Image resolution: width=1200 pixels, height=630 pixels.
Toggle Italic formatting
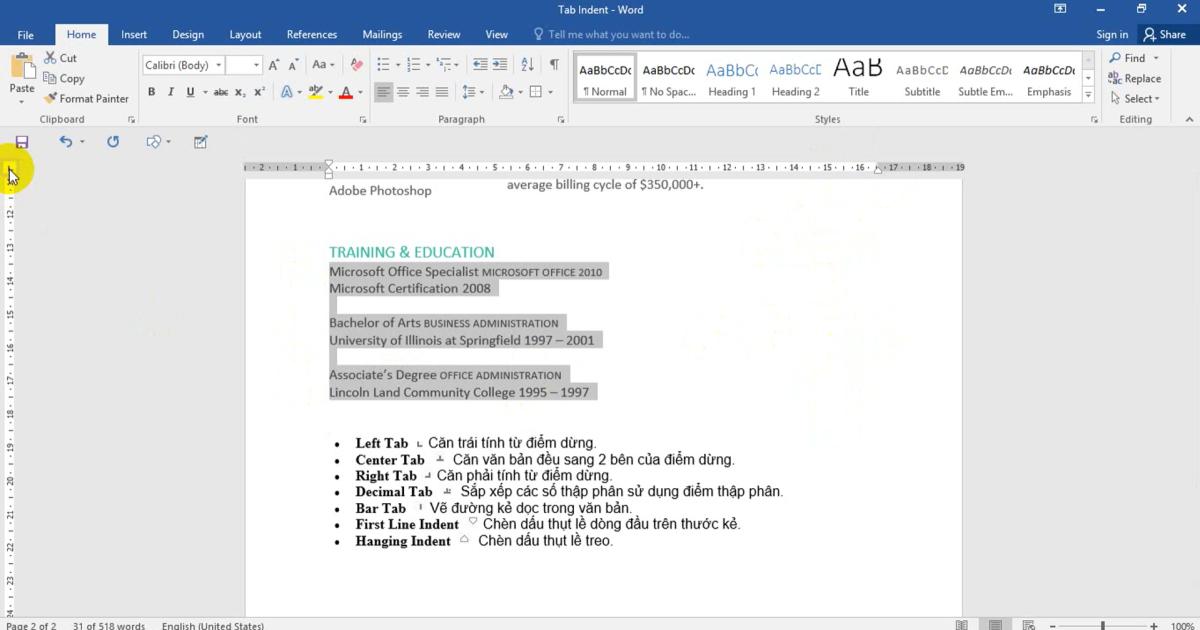(170, 92)
